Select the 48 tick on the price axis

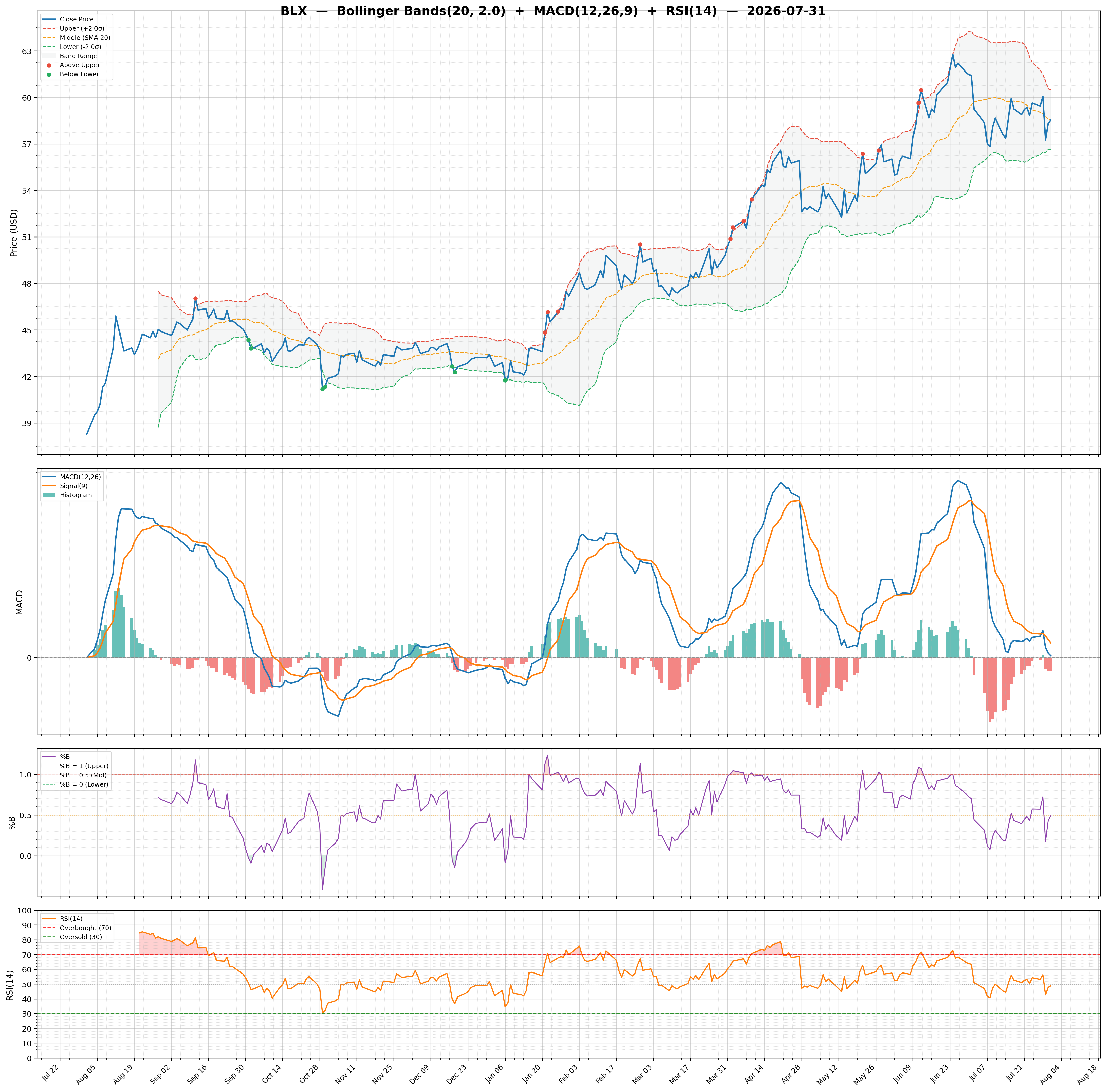(27, 284)
